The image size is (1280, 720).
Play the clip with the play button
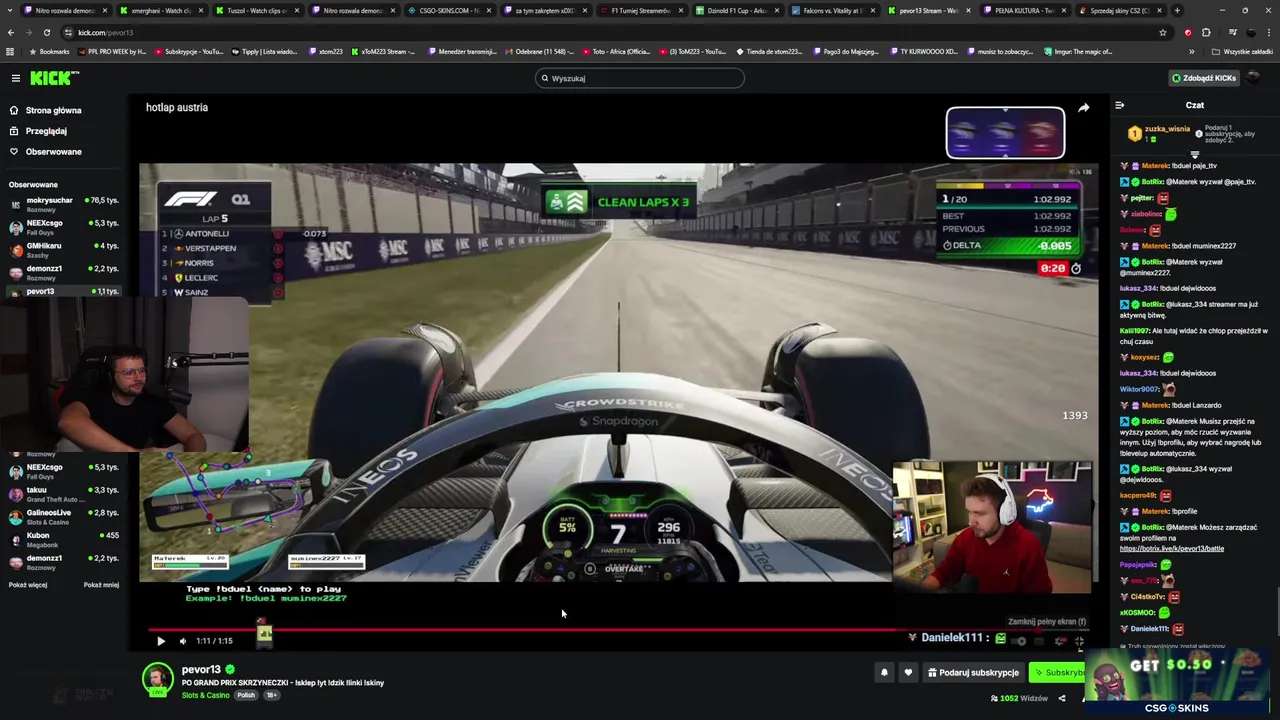click(160, 641)
